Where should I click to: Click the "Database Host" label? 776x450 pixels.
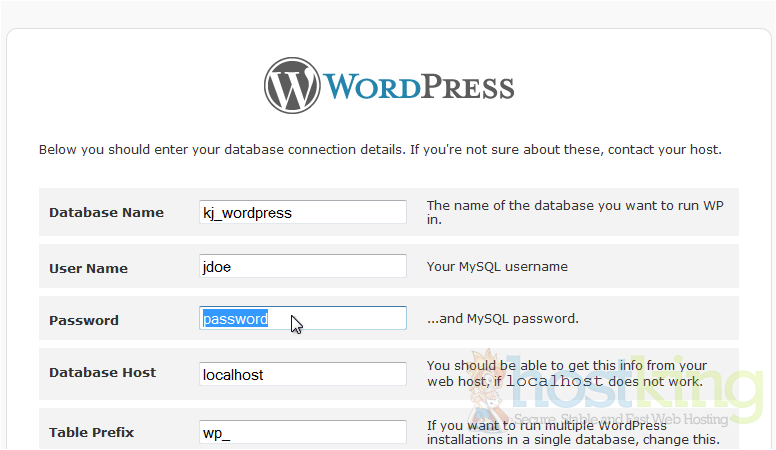click(x=102, y=373)
